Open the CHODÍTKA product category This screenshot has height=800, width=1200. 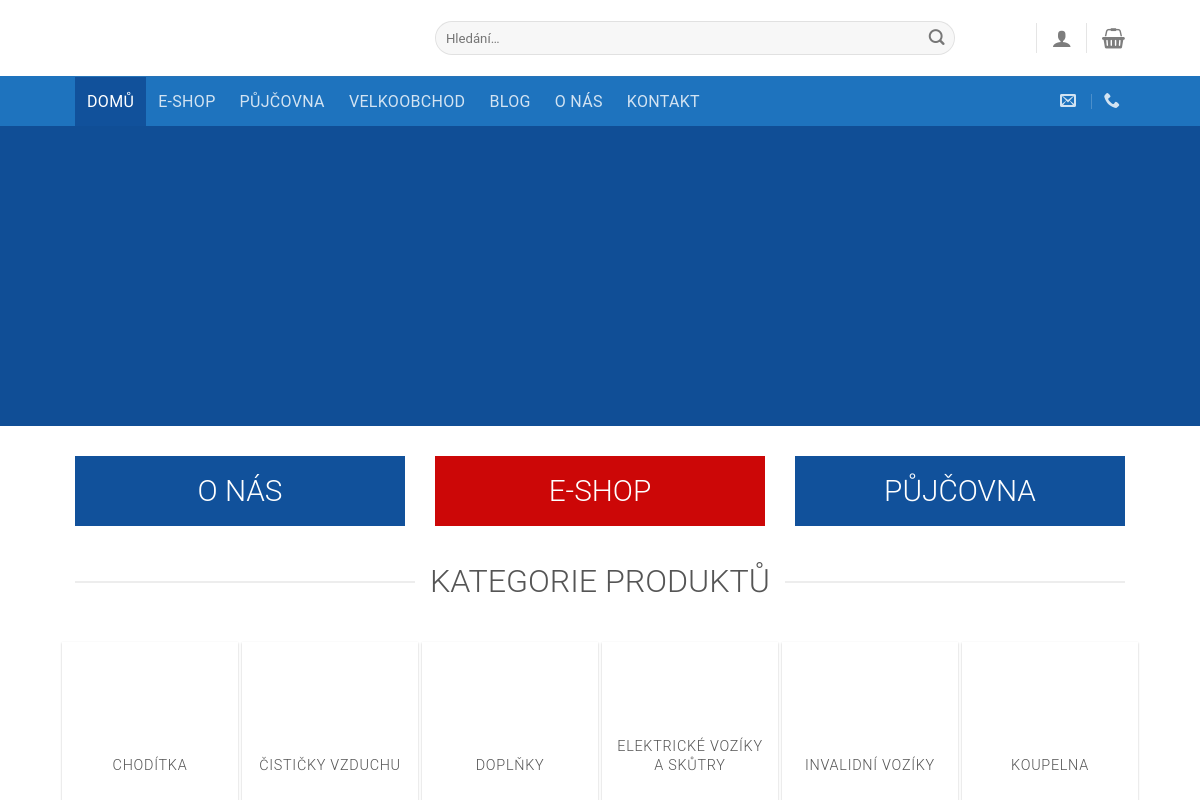150,765
